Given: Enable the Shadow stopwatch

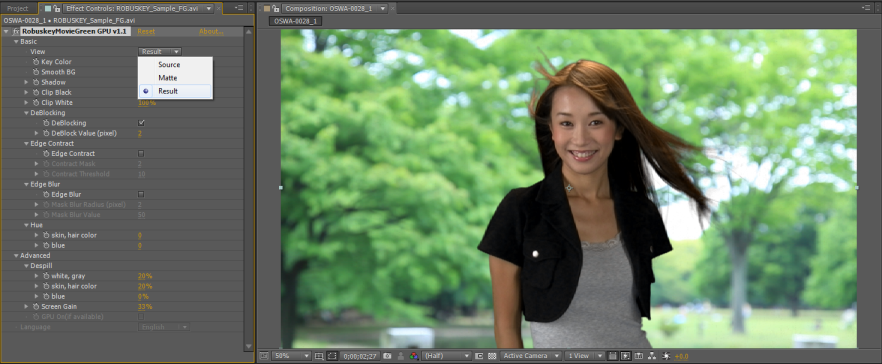Looking at the screenshot, I should tap(35, 82).
